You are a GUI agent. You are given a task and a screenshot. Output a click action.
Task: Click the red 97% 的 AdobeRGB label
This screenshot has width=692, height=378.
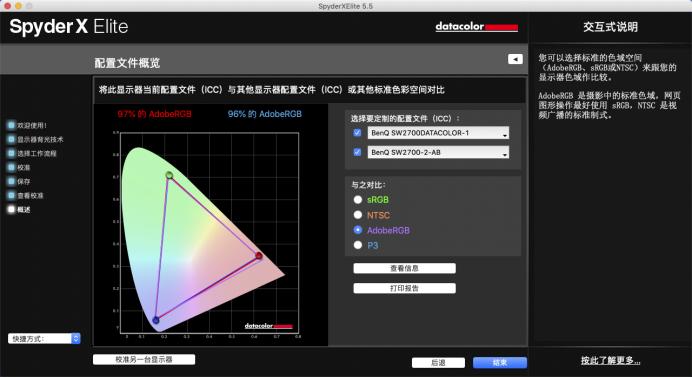point(154,114)
